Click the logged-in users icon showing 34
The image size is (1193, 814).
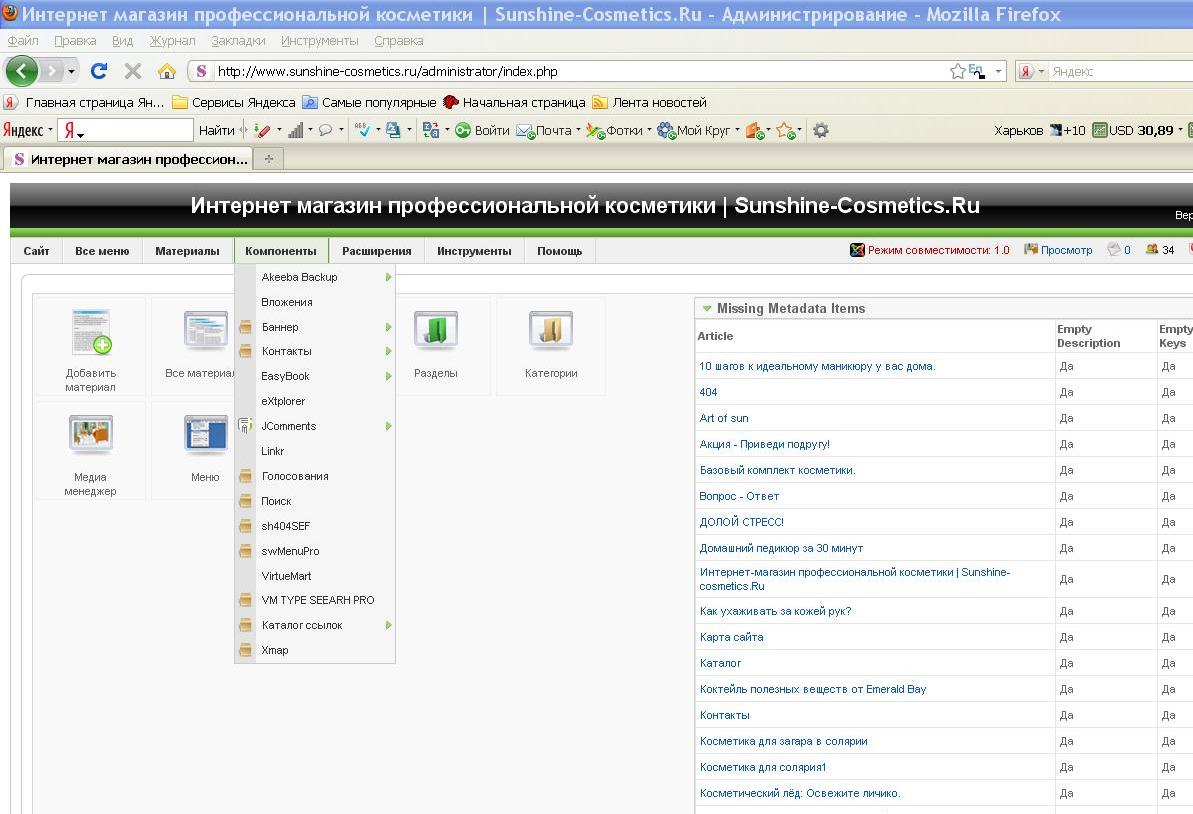pos(1160,250)
